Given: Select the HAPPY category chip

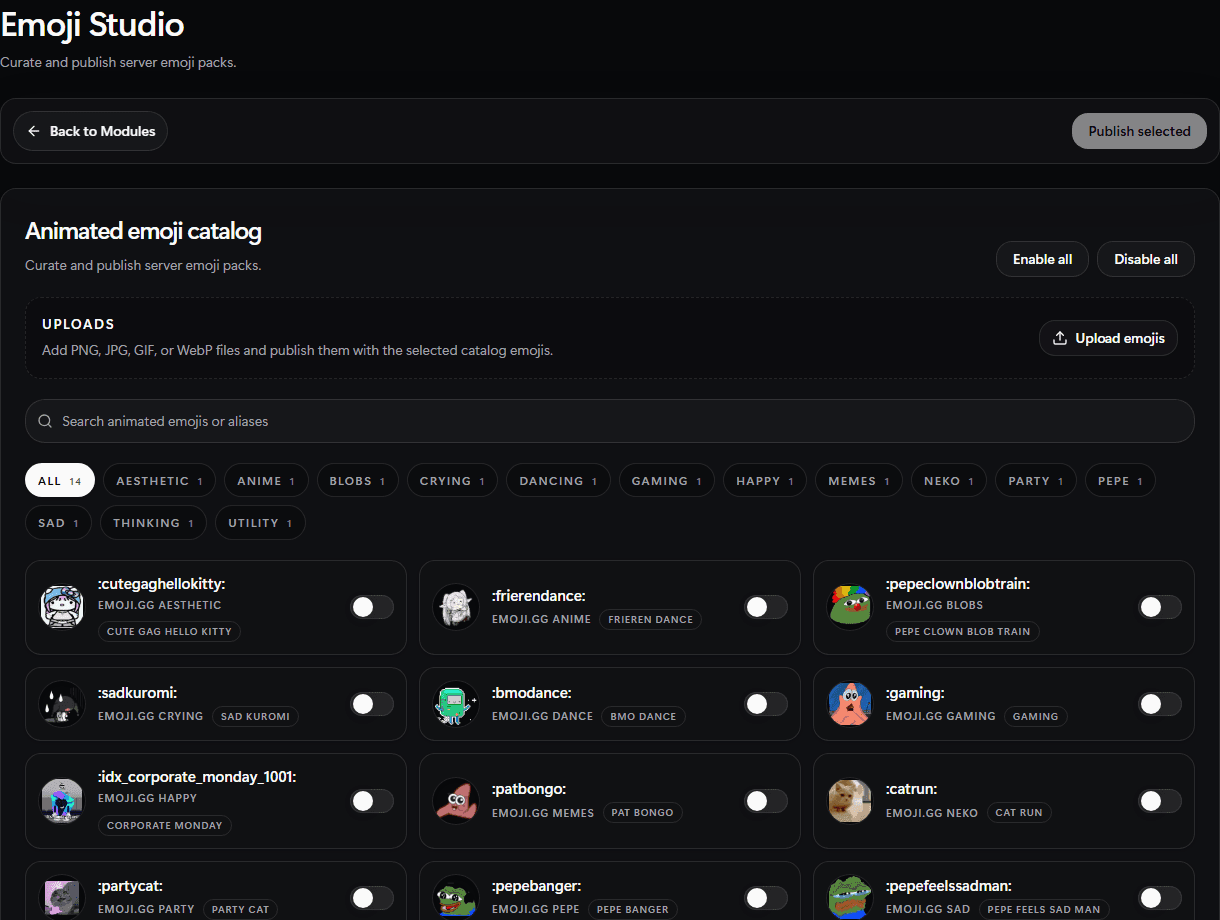Looking at the screenshot, I should (765, 481).
